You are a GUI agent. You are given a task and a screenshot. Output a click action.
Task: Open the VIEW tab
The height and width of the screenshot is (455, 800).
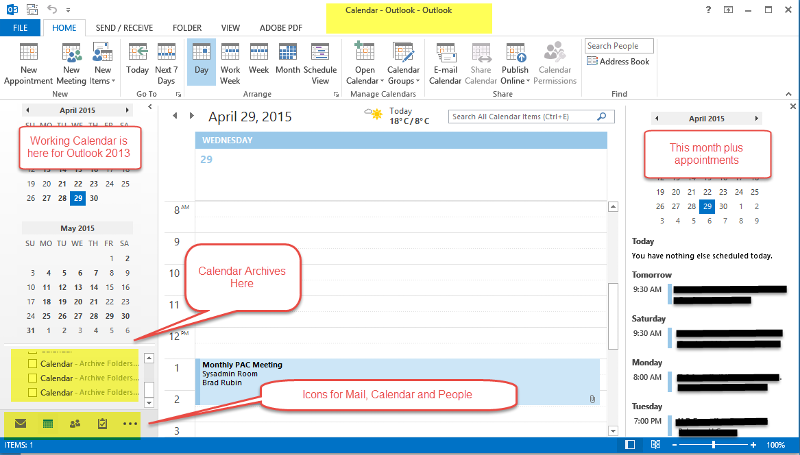pyautogui.click(x=230, y=28)
